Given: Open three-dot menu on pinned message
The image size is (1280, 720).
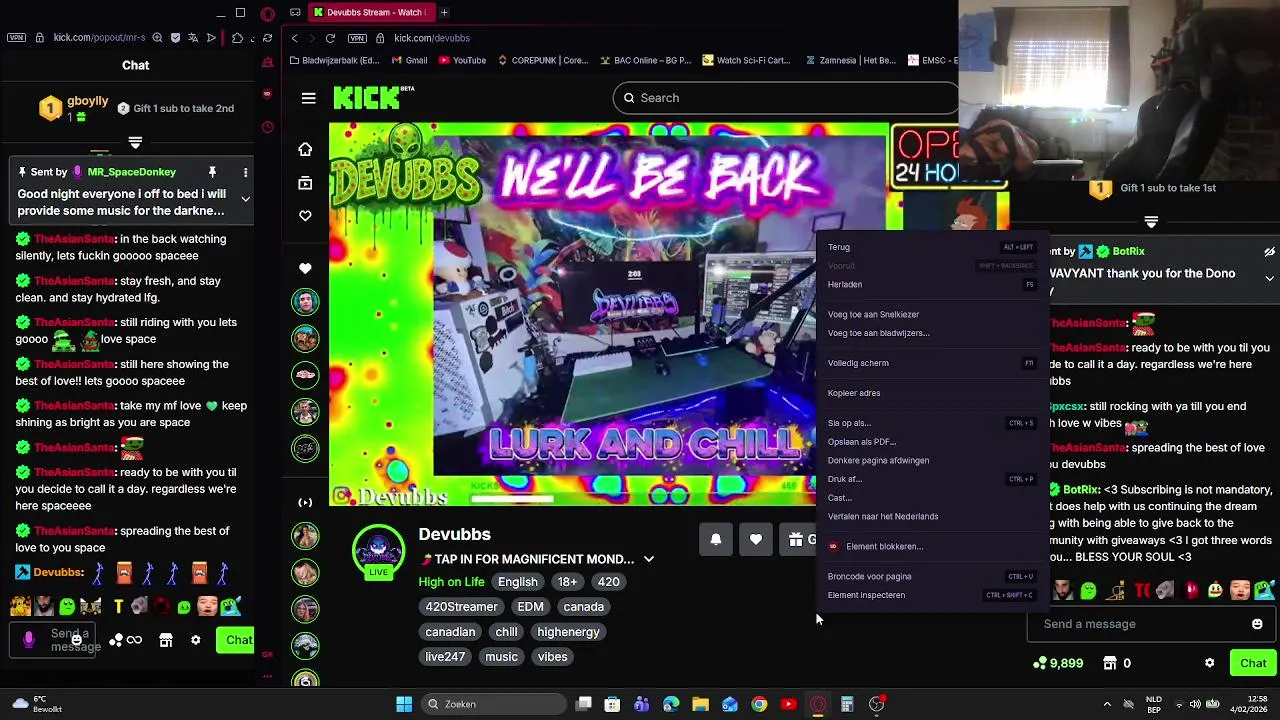Looking at the screenshot, I should click(x=245, y=172).
